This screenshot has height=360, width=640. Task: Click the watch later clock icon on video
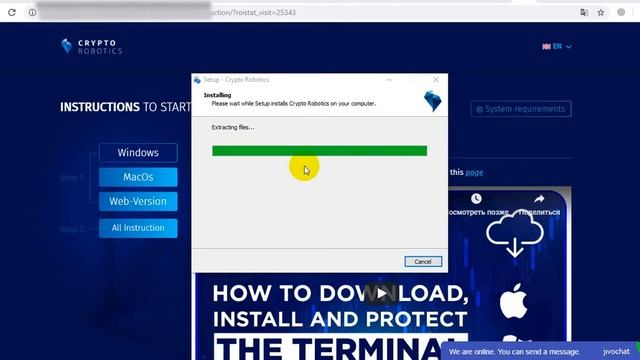pos(476,199)
